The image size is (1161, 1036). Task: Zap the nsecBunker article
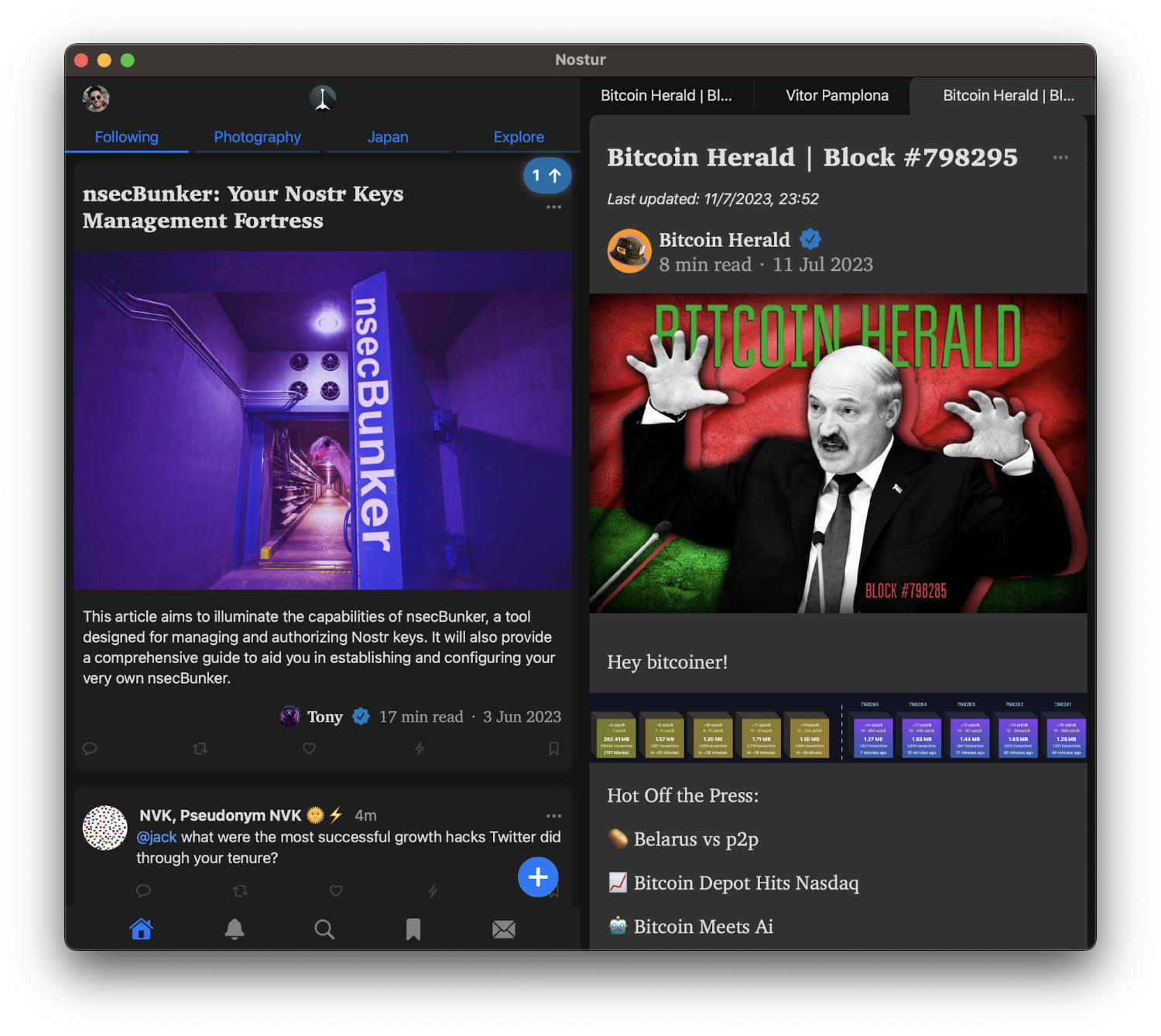419,749
